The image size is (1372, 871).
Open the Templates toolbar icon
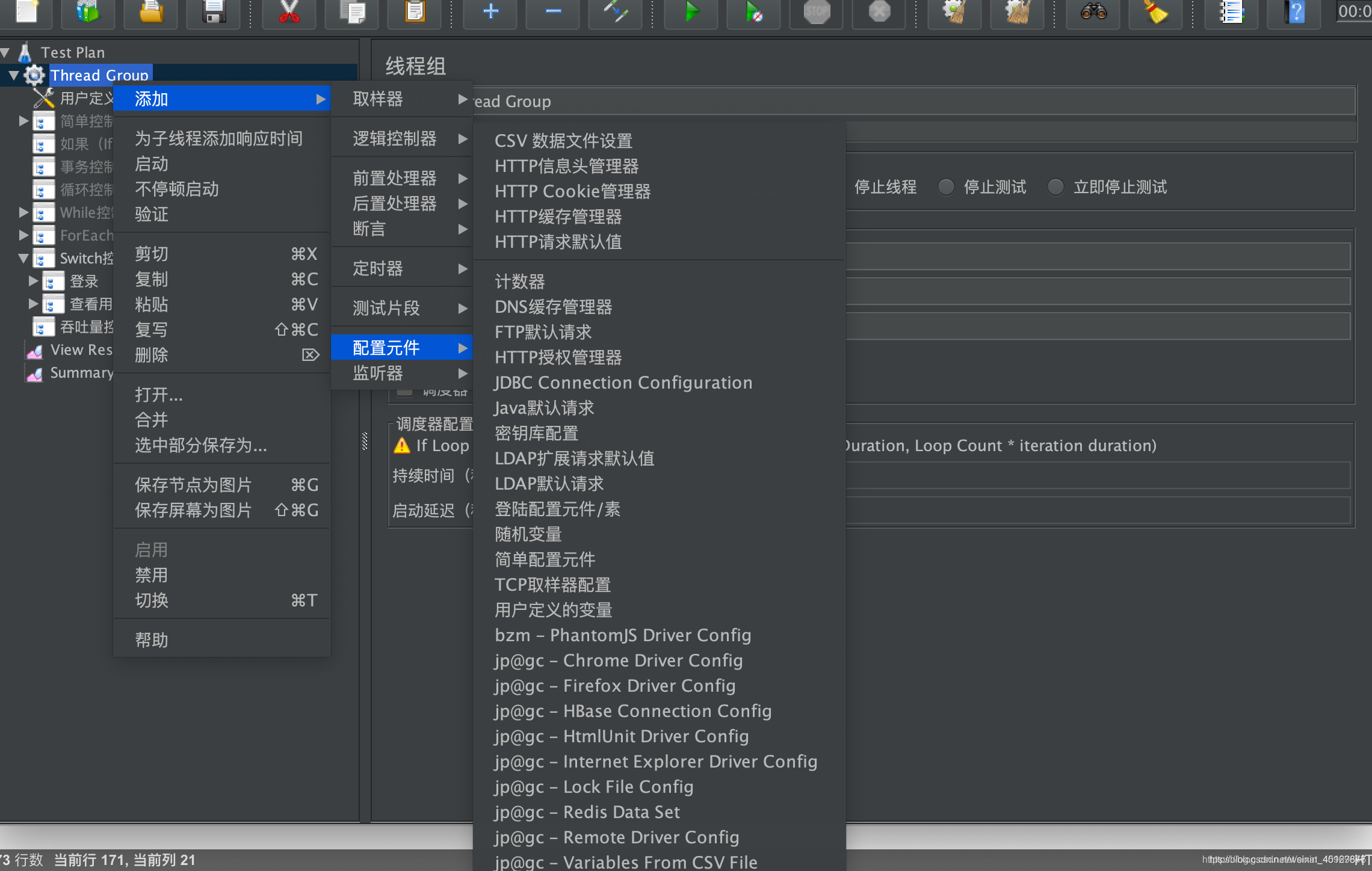pos(88,11)
